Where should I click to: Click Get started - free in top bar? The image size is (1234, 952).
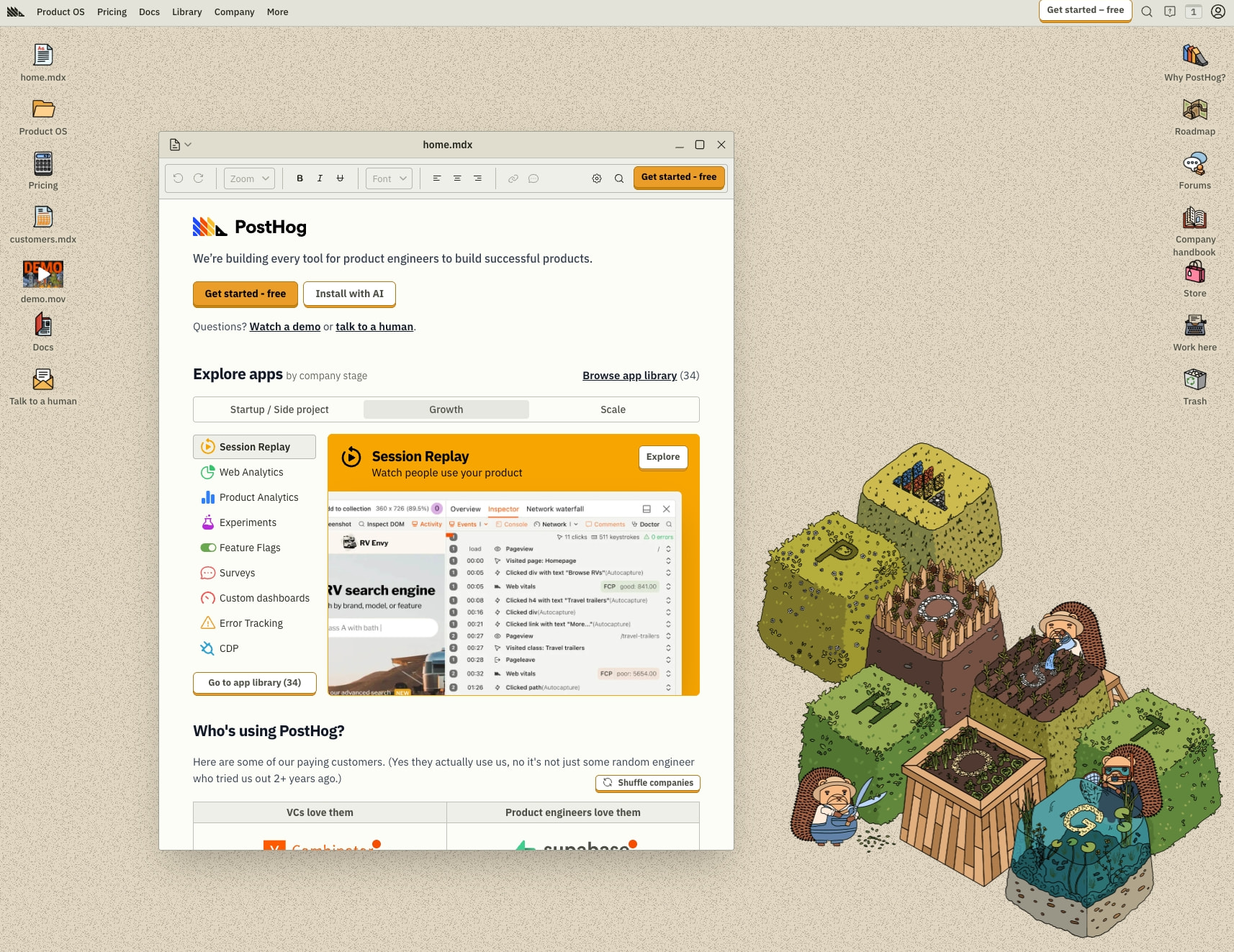click(x=1086, y=11)
